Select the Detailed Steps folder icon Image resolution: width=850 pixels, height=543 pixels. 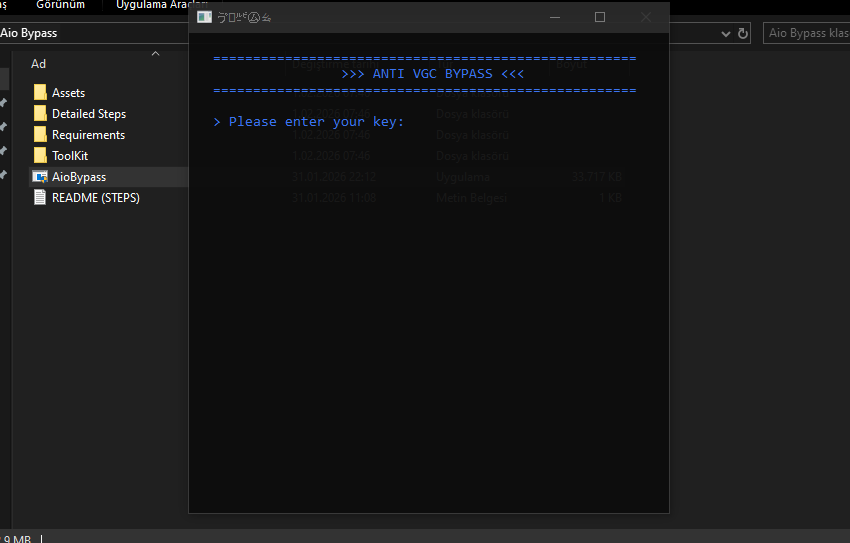point(40,114)
